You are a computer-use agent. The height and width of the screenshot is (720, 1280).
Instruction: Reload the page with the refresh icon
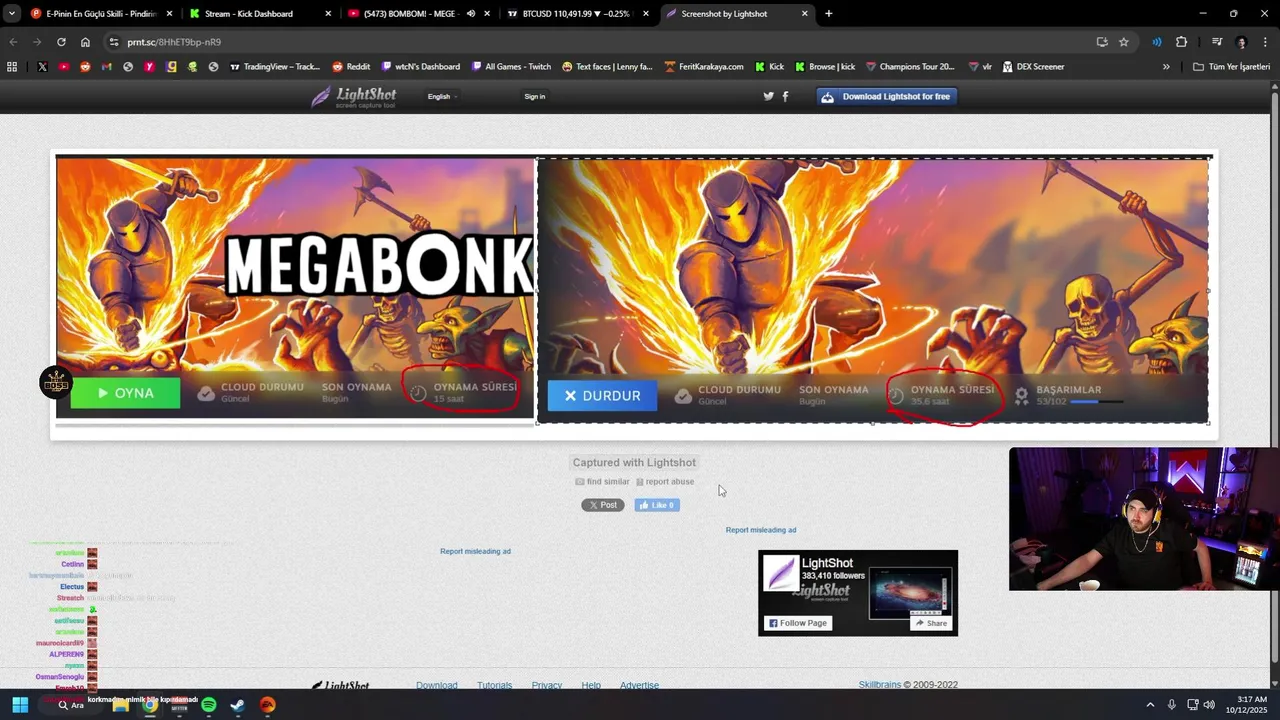pos(61,42)
